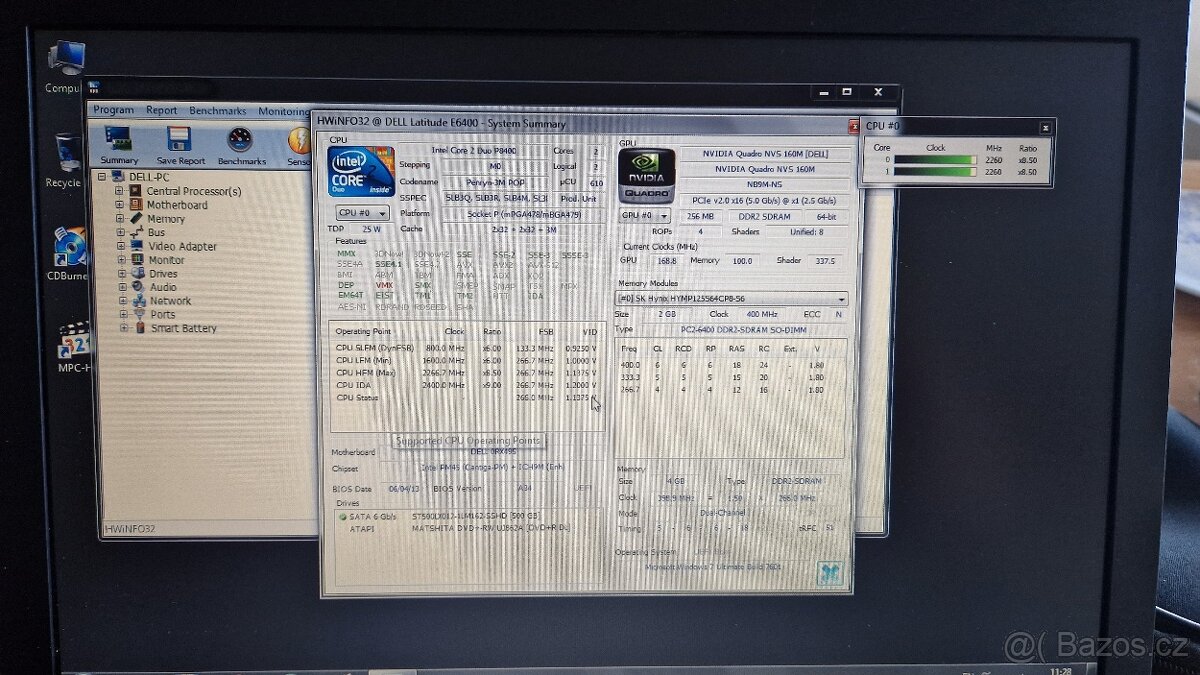Expand the Central Processor(s) tree node
Viewport: 1200px width, 675px height.
pyautogui.click(x=119, y=190)
